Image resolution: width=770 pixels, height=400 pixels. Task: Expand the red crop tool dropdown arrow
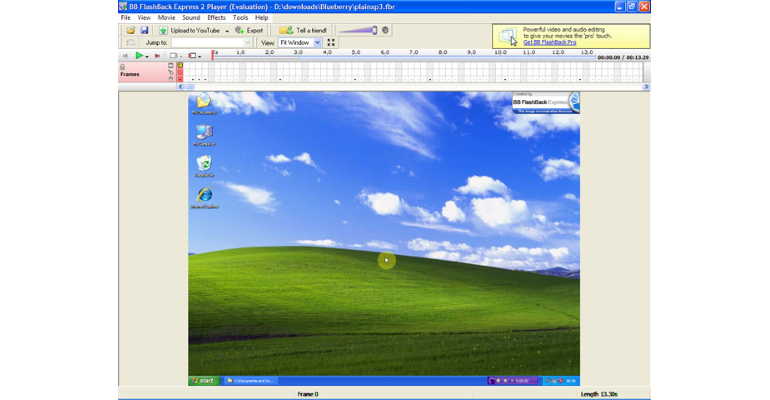point(199,56)
